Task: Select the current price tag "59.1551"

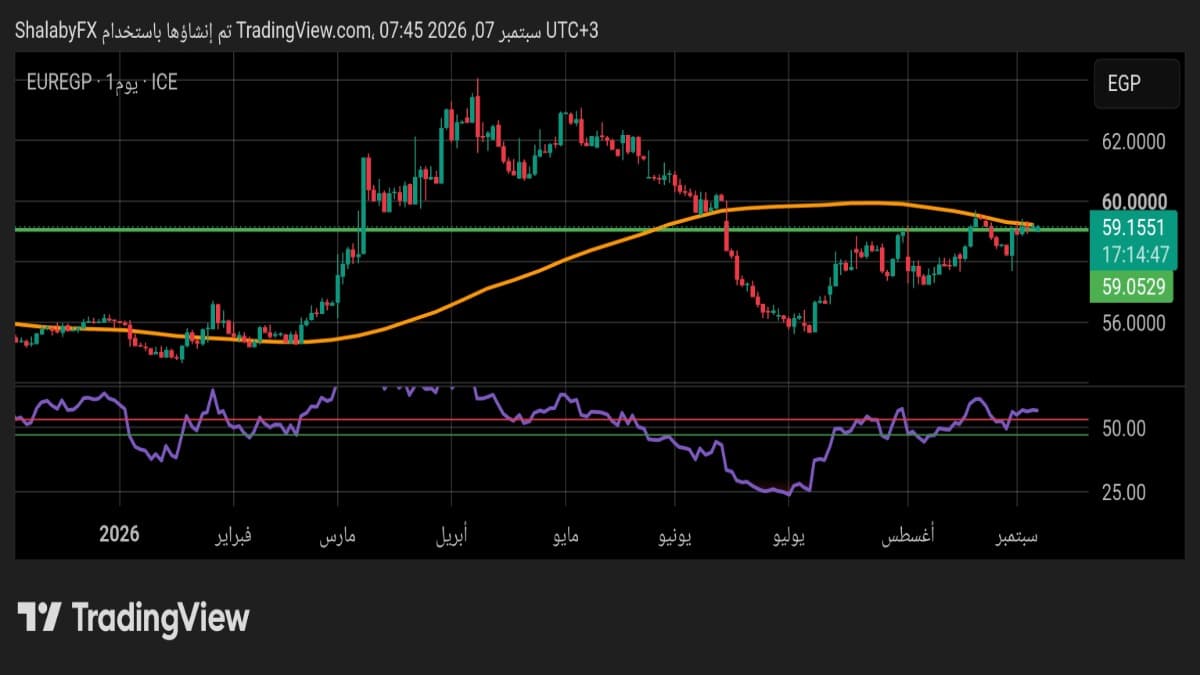Action: pyautogui.click(x=1132, y=228)
